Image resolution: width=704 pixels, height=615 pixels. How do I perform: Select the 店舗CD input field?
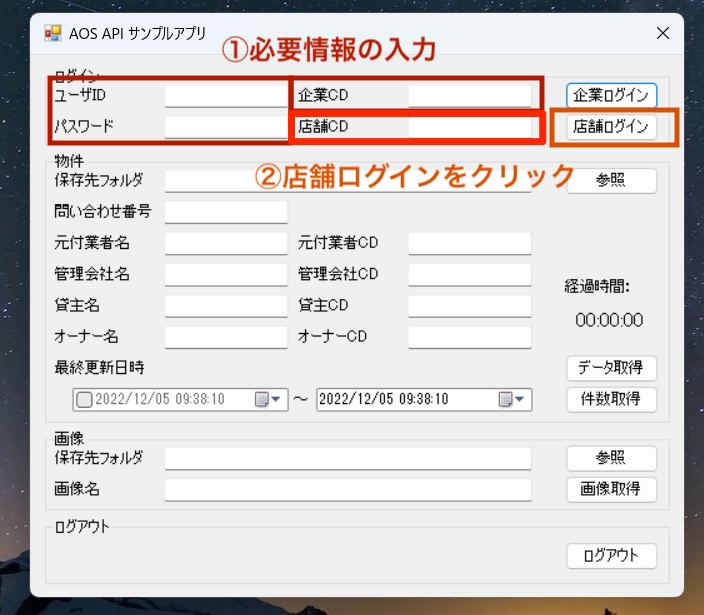pos(470,127)
